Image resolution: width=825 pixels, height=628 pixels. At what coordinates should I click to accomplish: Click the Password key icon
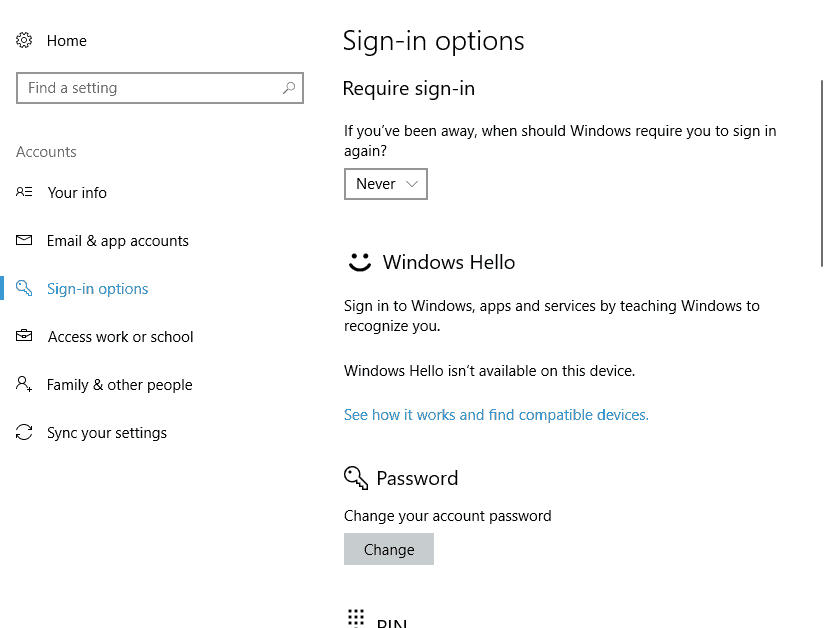(356, 478)
